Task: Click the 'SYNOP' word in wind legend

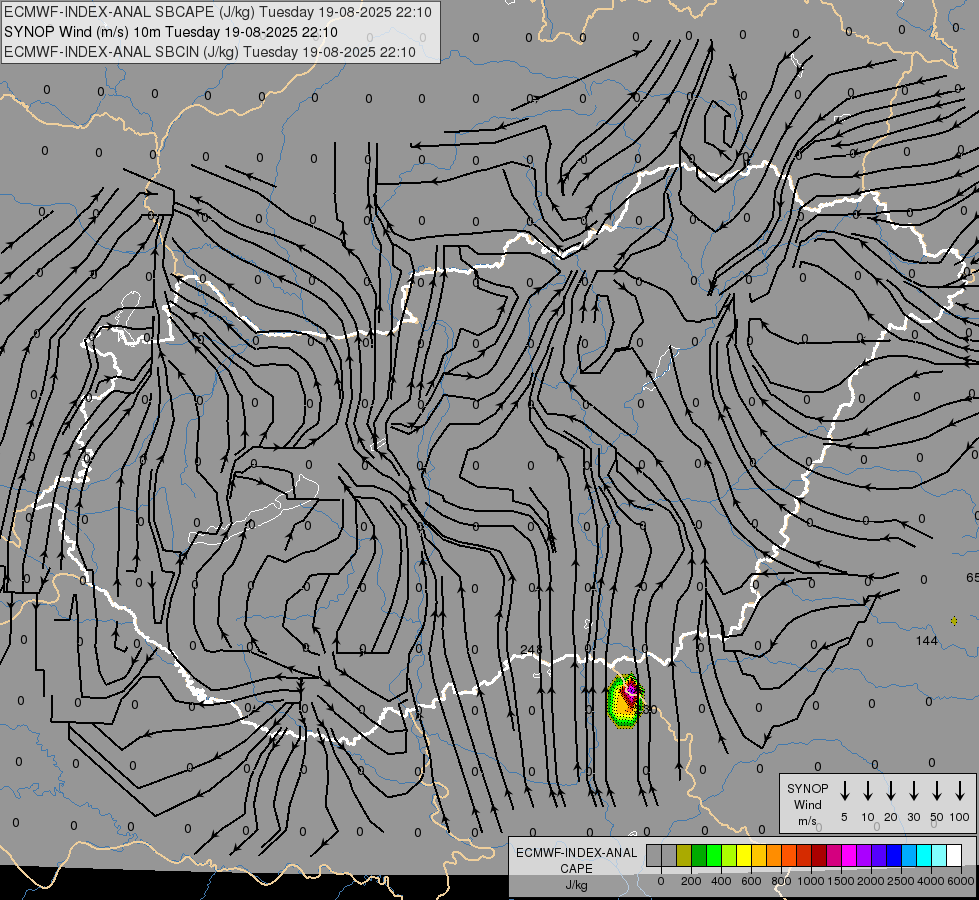Action: (x=807, y=788)
